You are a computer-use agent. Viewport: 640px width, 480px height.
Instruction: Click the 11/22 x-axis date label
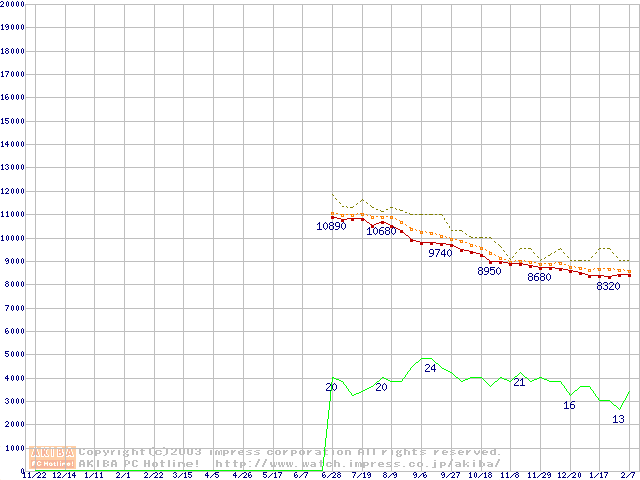click(x=33, y=476)
